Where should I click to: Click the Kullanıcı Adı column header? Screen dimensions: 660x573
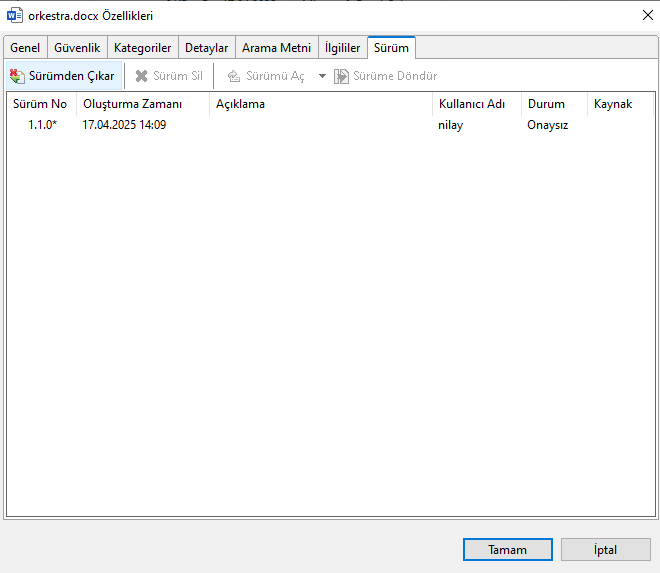tap(471, 104)
